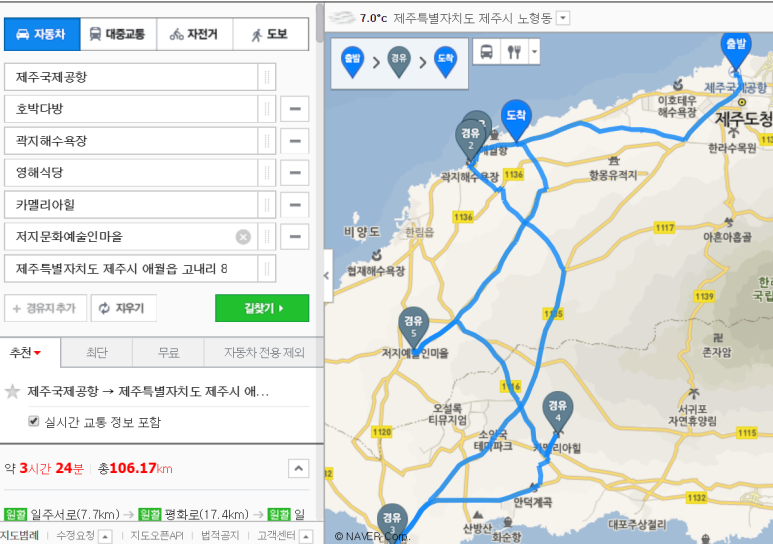The image size is (773, 544).
Task: Click the destination field 애월읍 고내리 8
Action: [131, 269]
